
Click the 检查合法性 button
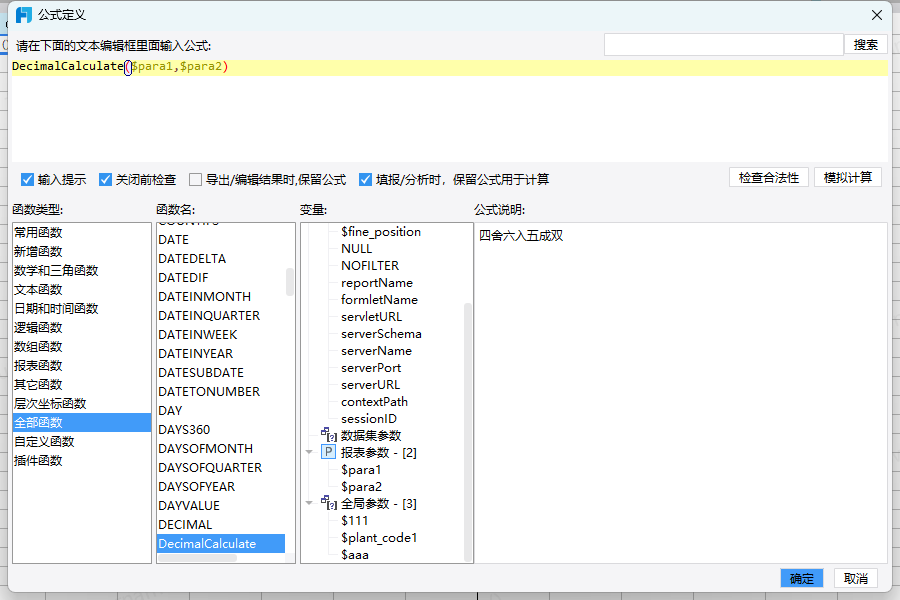click(x=769, y=178)
